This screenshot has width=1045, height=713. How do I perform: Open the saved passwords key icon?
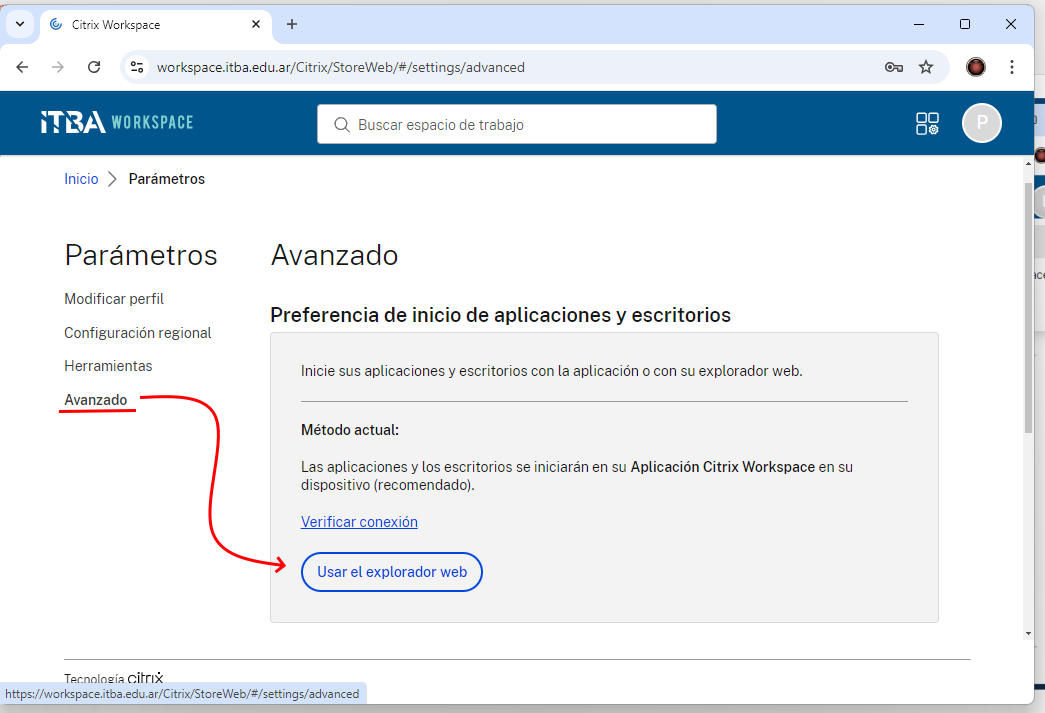point(893,67)
